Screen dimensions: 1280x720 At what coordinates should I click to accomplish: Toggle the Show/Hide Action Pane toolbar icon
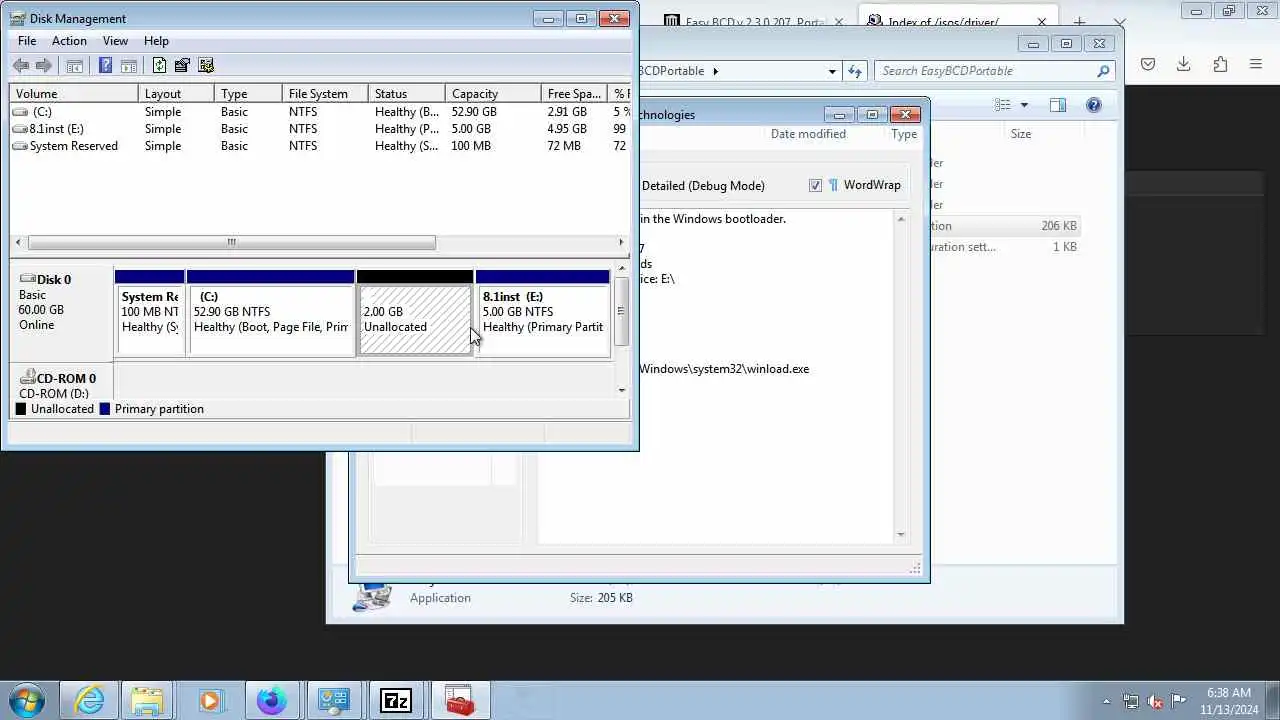(129, 66)
